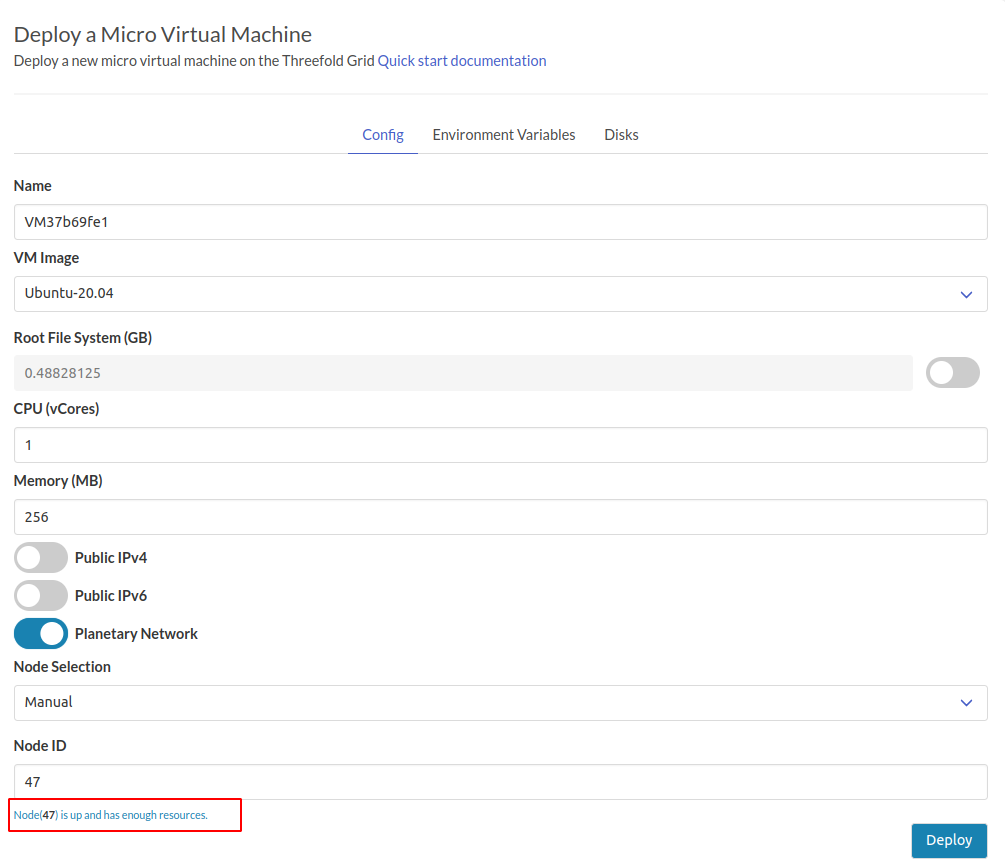Image resolution: width=1005 pixels, height=866 pixels.
Task: Click the Deploy button
Action: pos(948,840)
